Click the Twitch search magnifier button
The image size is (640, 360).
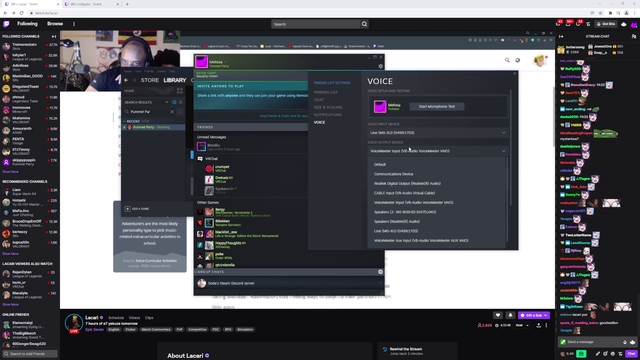(364, 24)
